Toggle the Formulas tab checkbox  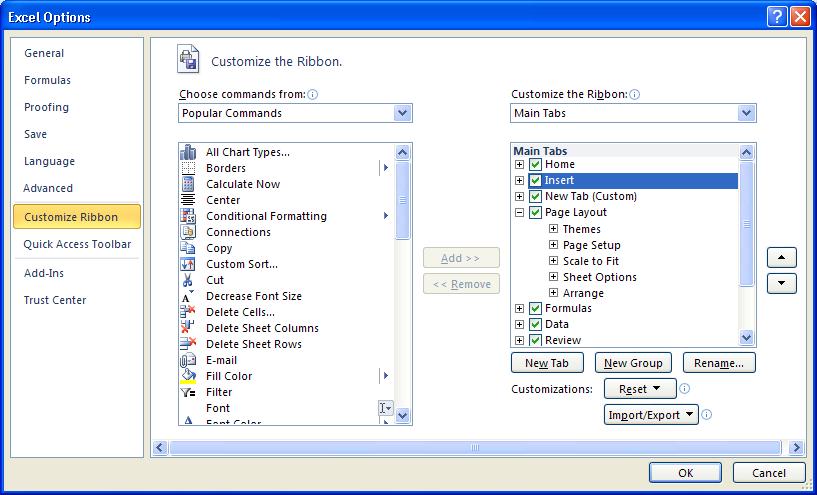click(535, 309)
